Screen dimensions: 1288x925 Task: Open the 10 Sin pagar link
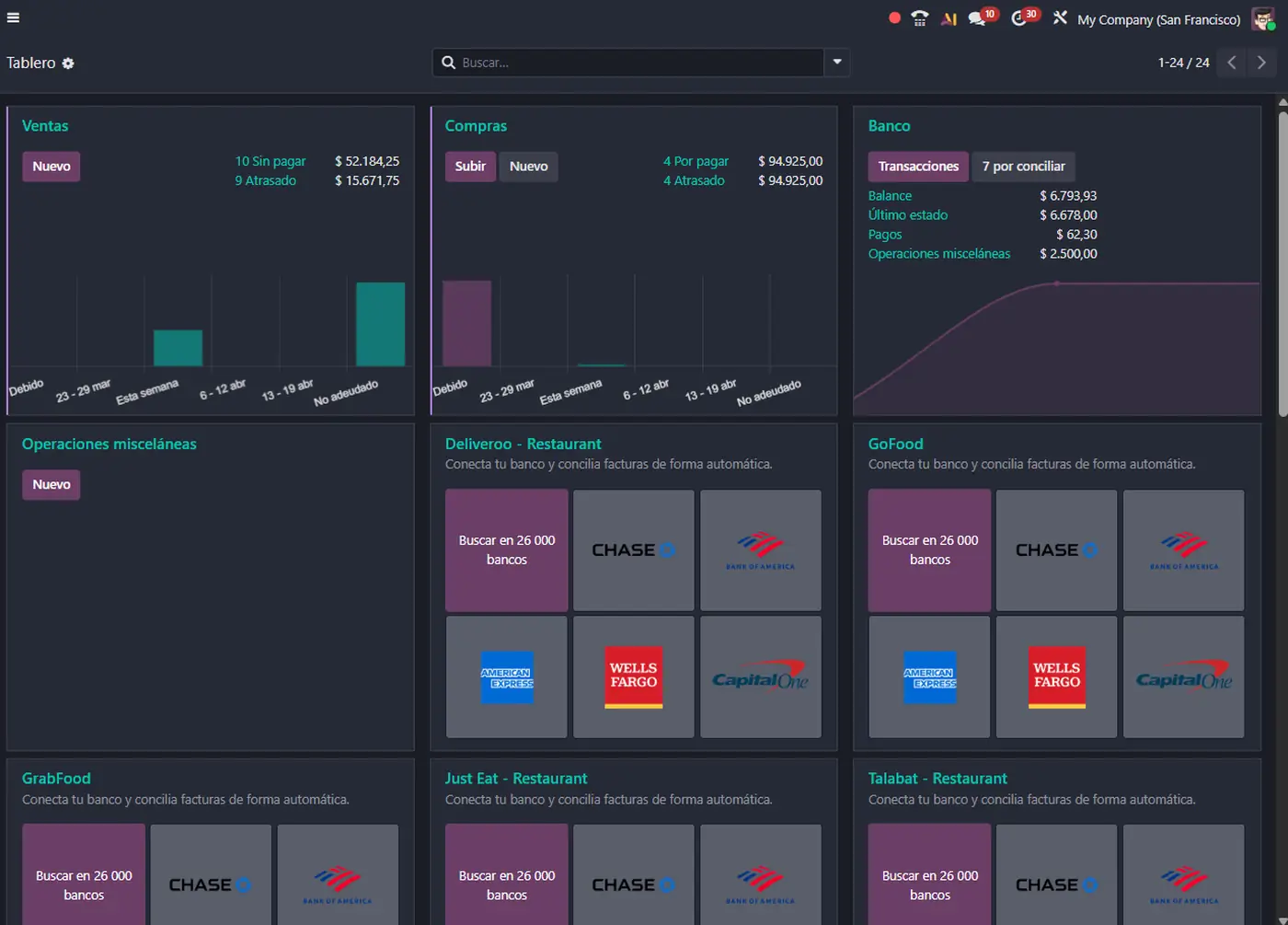click(270, 161)
